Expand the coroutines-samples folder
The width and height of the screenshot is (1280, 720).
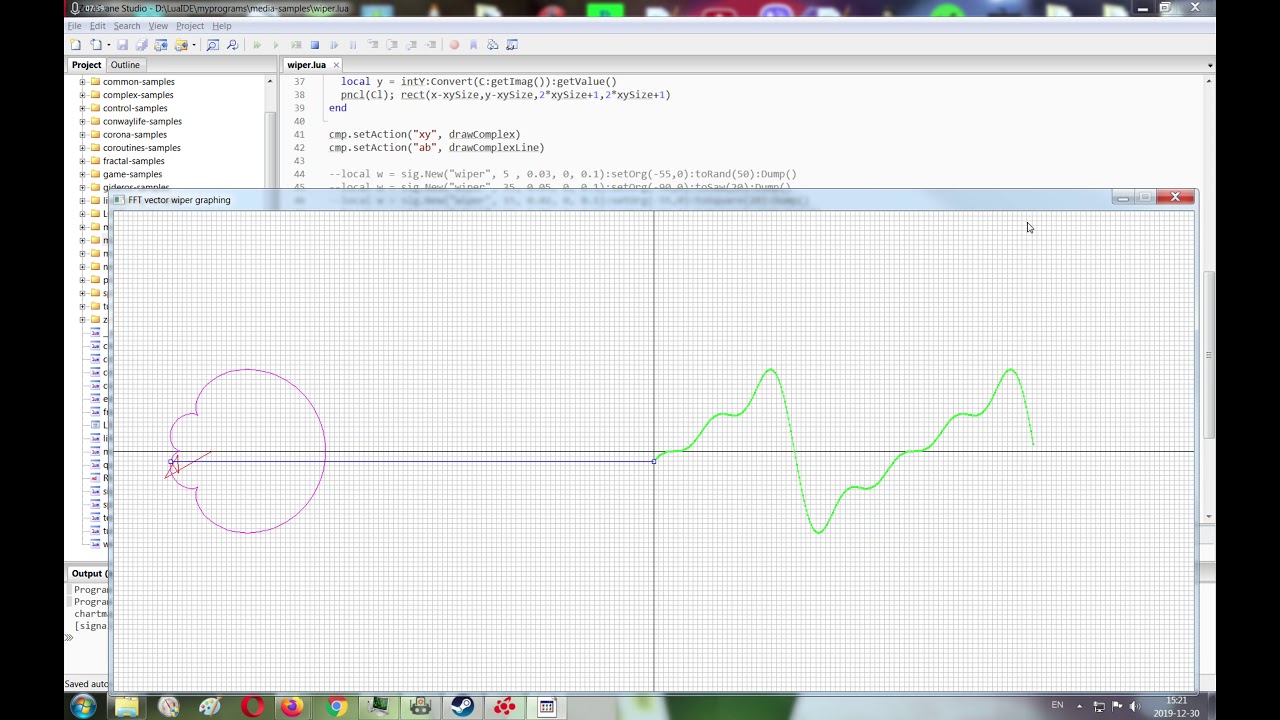(x=83, y=148)
